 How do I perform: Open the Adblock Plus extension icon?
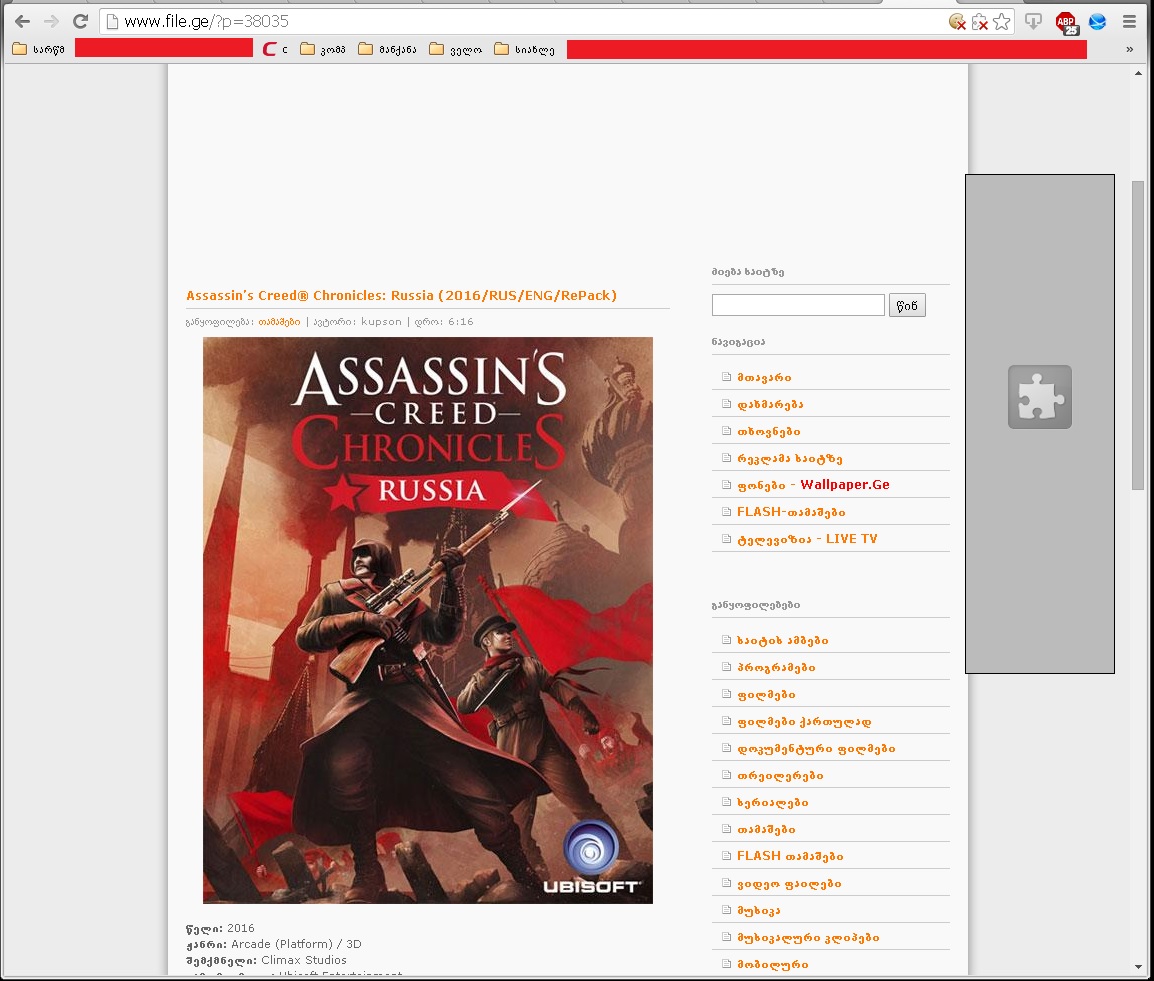(1067, 22)
